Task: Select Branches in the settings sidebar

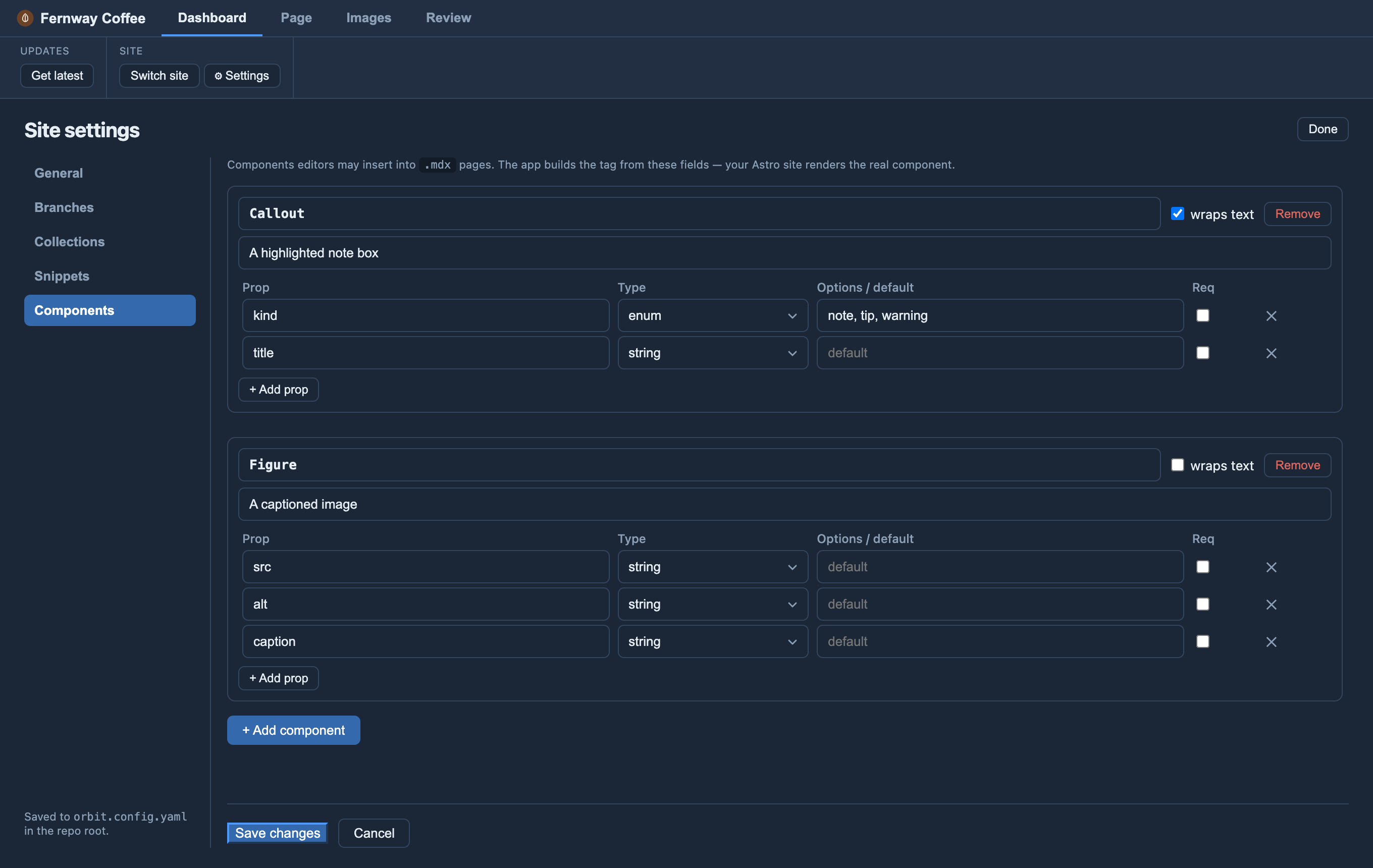Action: click(110, 207)
